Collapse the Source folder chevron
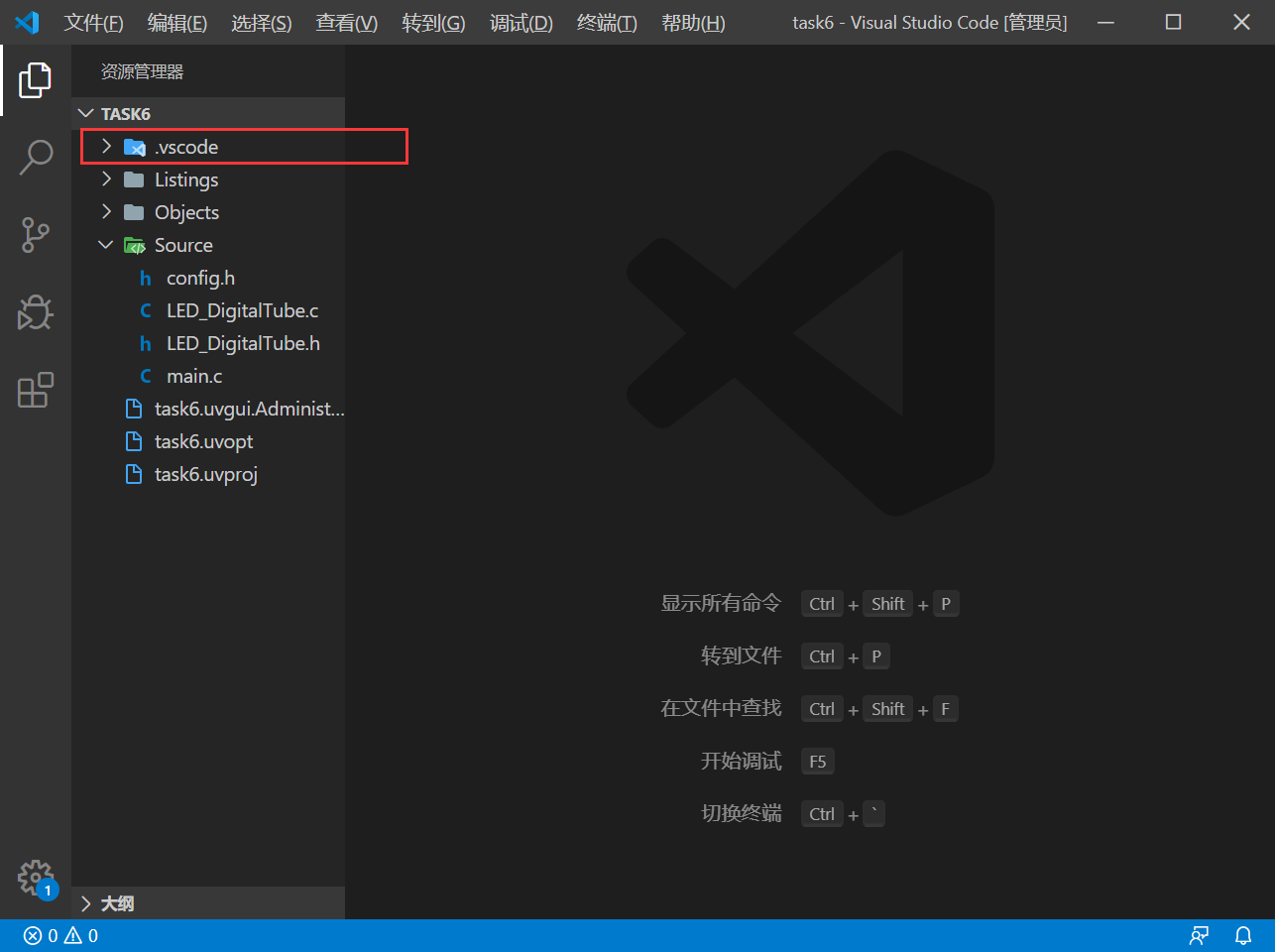 point(106,245)
